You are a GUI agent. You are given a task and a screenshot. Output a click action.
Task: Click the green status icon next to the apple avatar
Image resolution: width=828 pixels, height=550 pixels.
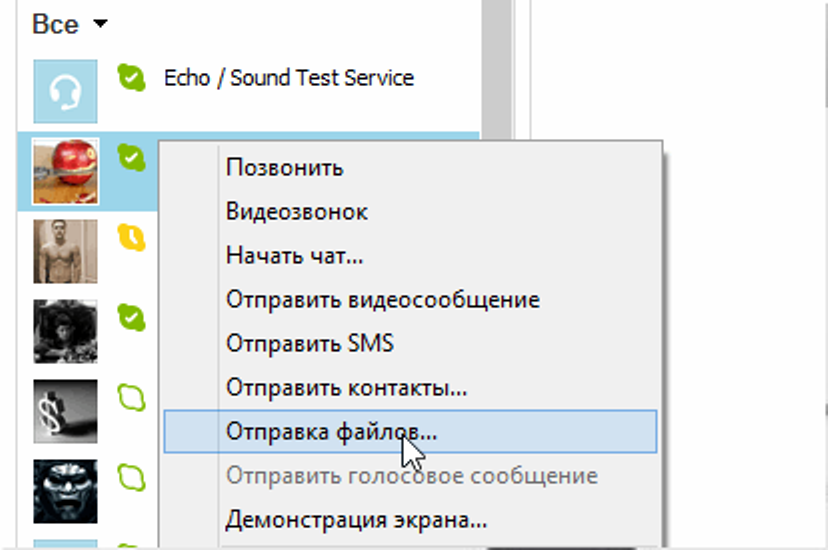click(132, 157)
